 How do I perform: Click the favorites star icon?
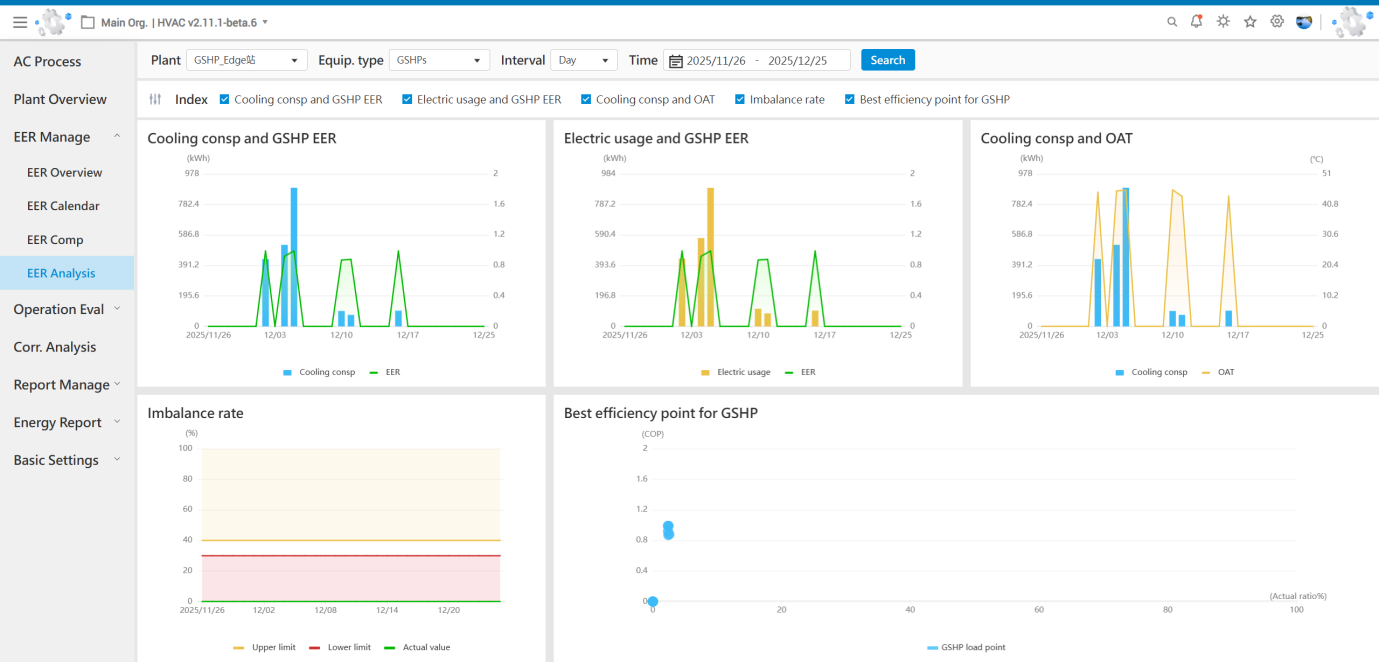[x=1250, y=22]
